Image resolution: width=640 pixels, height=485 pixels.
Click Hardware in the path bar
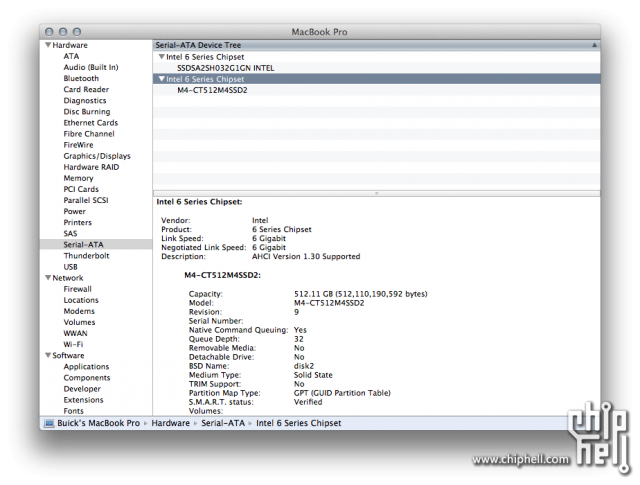(x=170, y=423)
